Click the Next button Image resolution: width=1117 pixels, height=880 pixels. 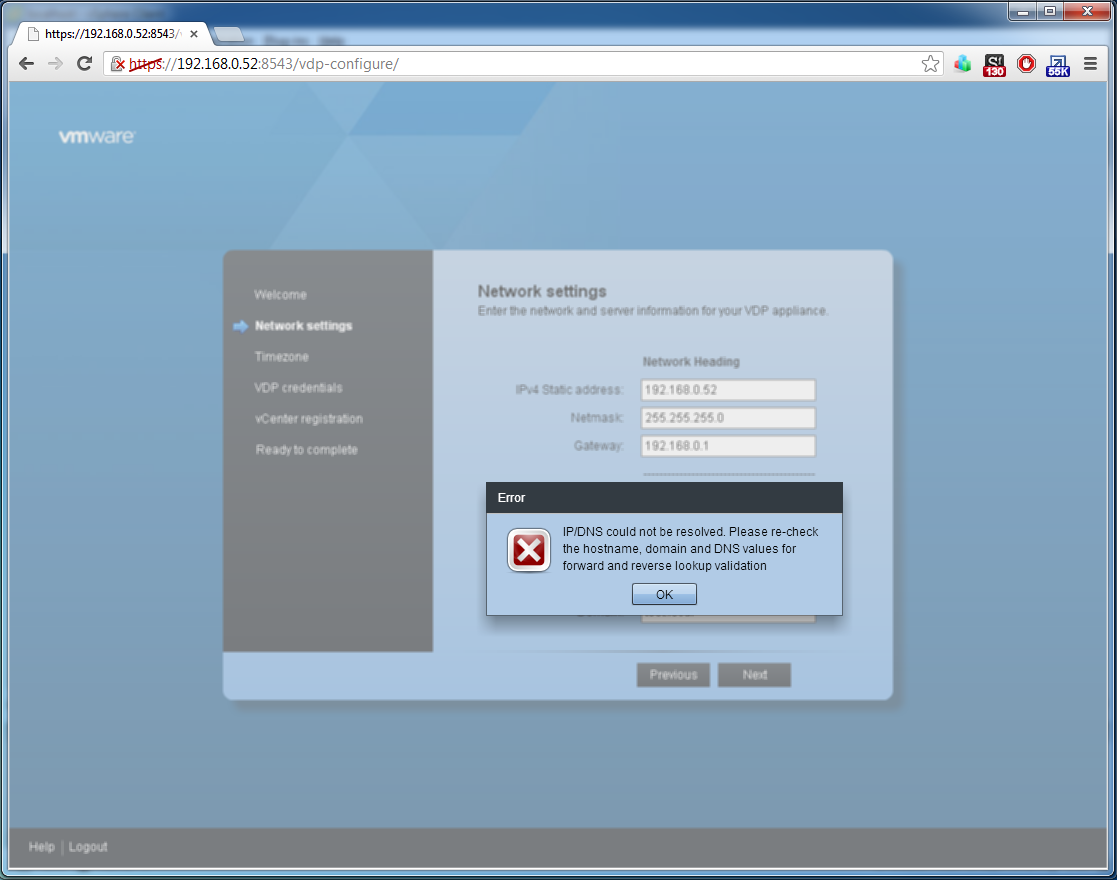(x=754, y=675)
